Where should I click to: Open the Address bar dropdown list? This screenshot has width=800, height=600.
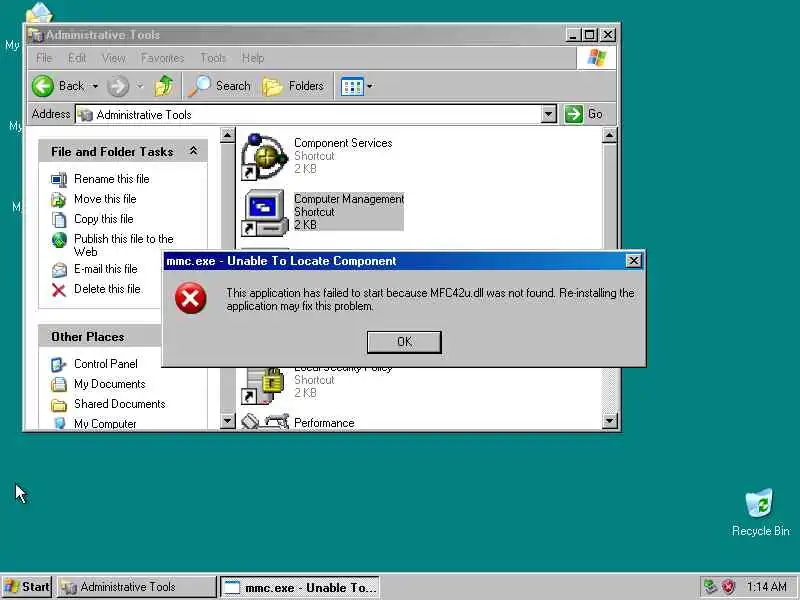(548, 114)
